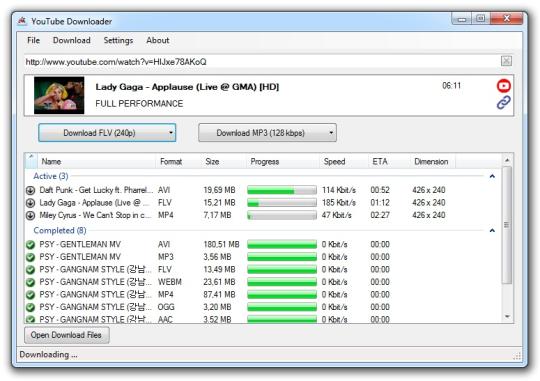The height and width of the screenshot is (381, 540).
Task: Click the 180,51 MB size cell
Action: pyautogui.click(x=221, y=245)
